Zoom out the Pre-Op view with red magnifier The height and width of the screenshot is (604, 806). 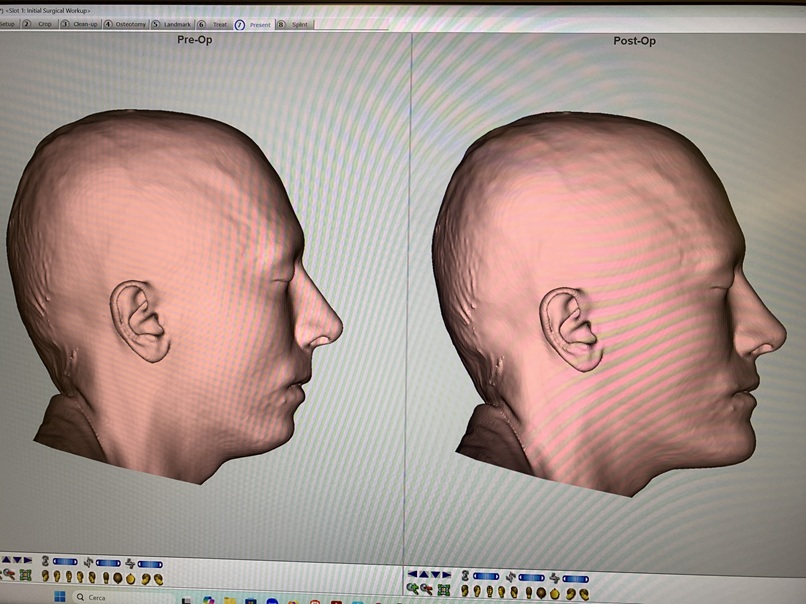tap(9, 574)
